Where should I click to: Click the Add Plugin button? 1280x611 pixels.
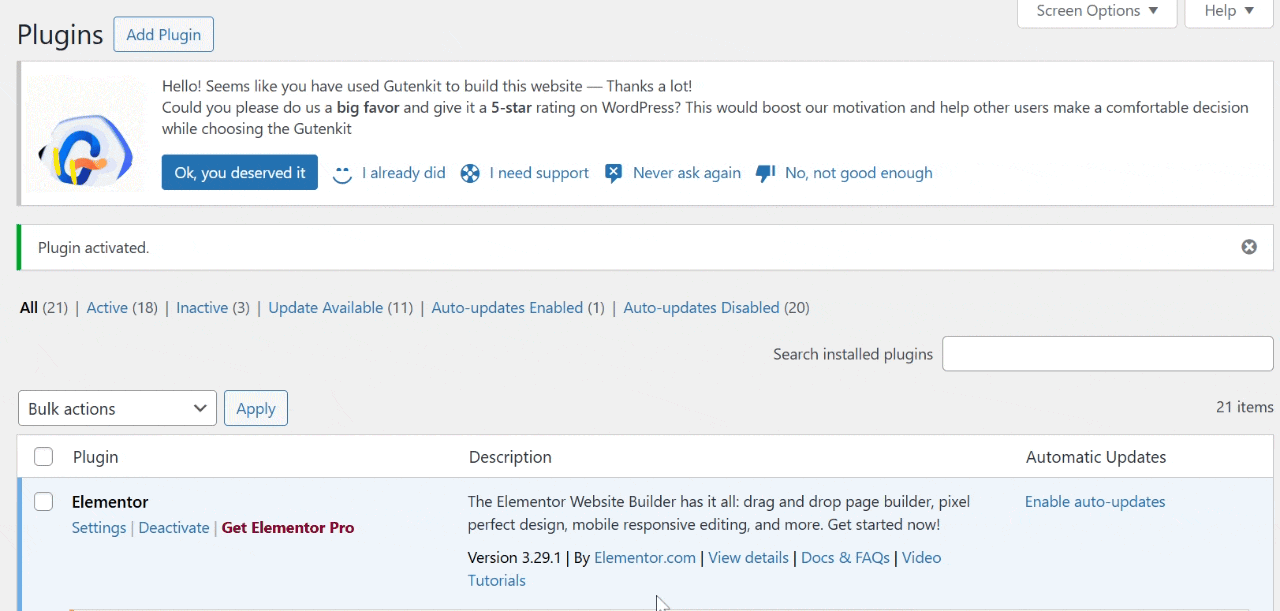[163, 33]
